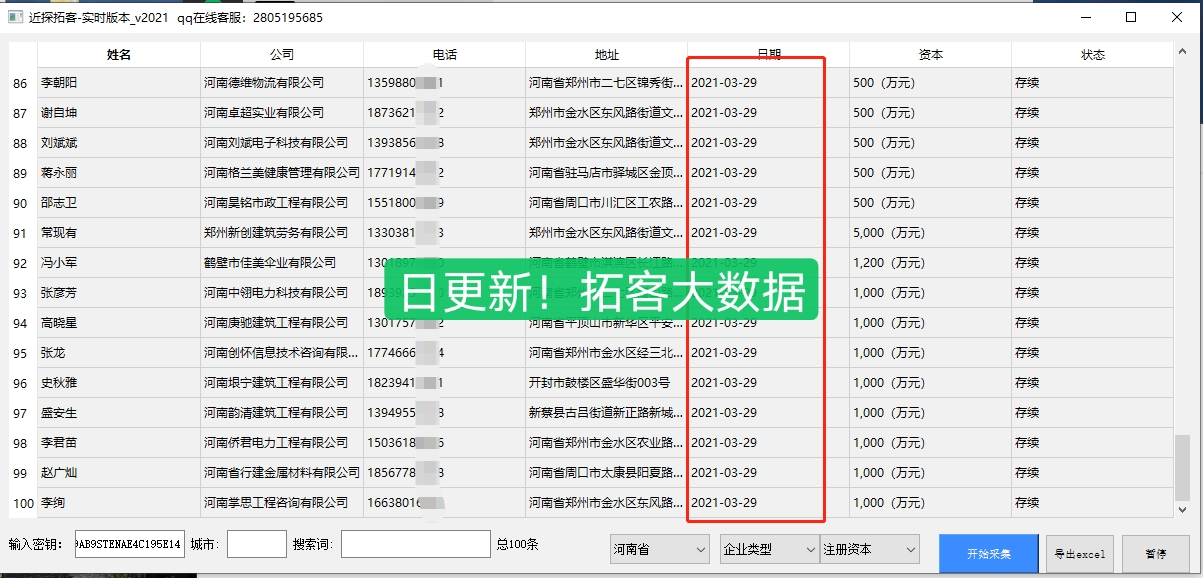Select name cell 张龙
1203x578 pixels.
(x=119, y=353)
